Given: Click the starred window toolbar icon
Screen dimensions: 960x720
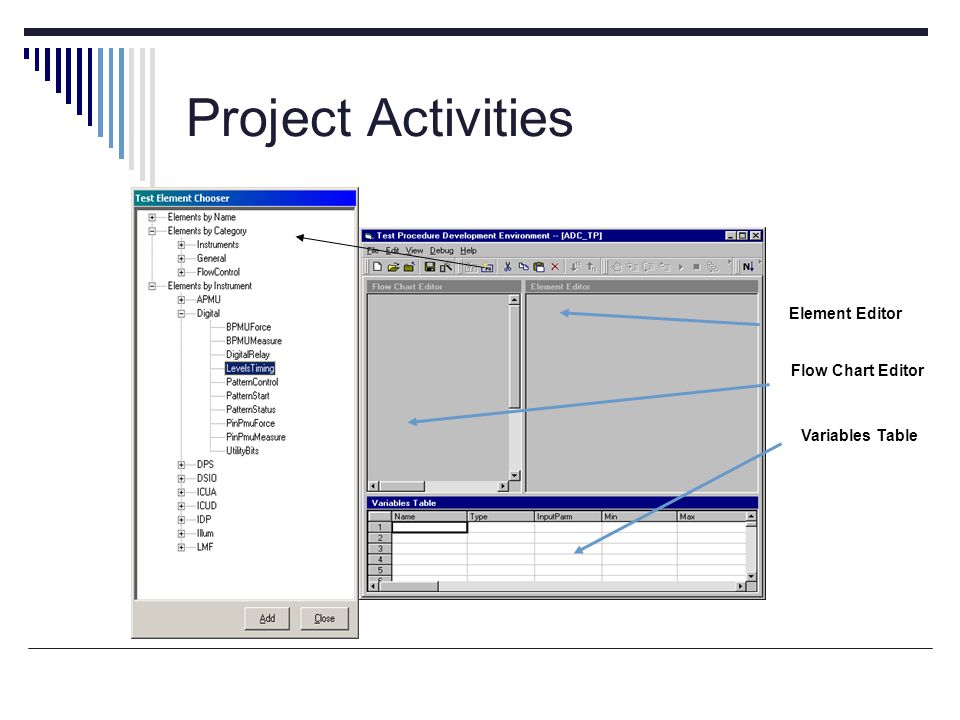Looking at the screenshot, I should pos(486,267).
